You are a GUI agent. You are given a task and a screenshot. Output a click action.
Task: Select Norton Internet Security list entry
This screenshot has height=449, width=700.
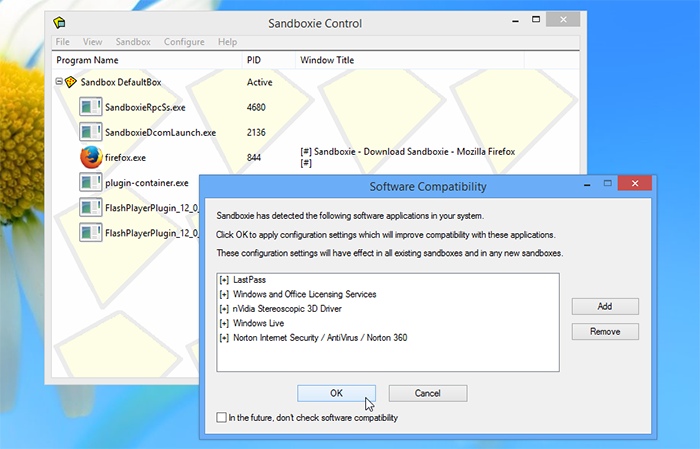click(319, 338)
